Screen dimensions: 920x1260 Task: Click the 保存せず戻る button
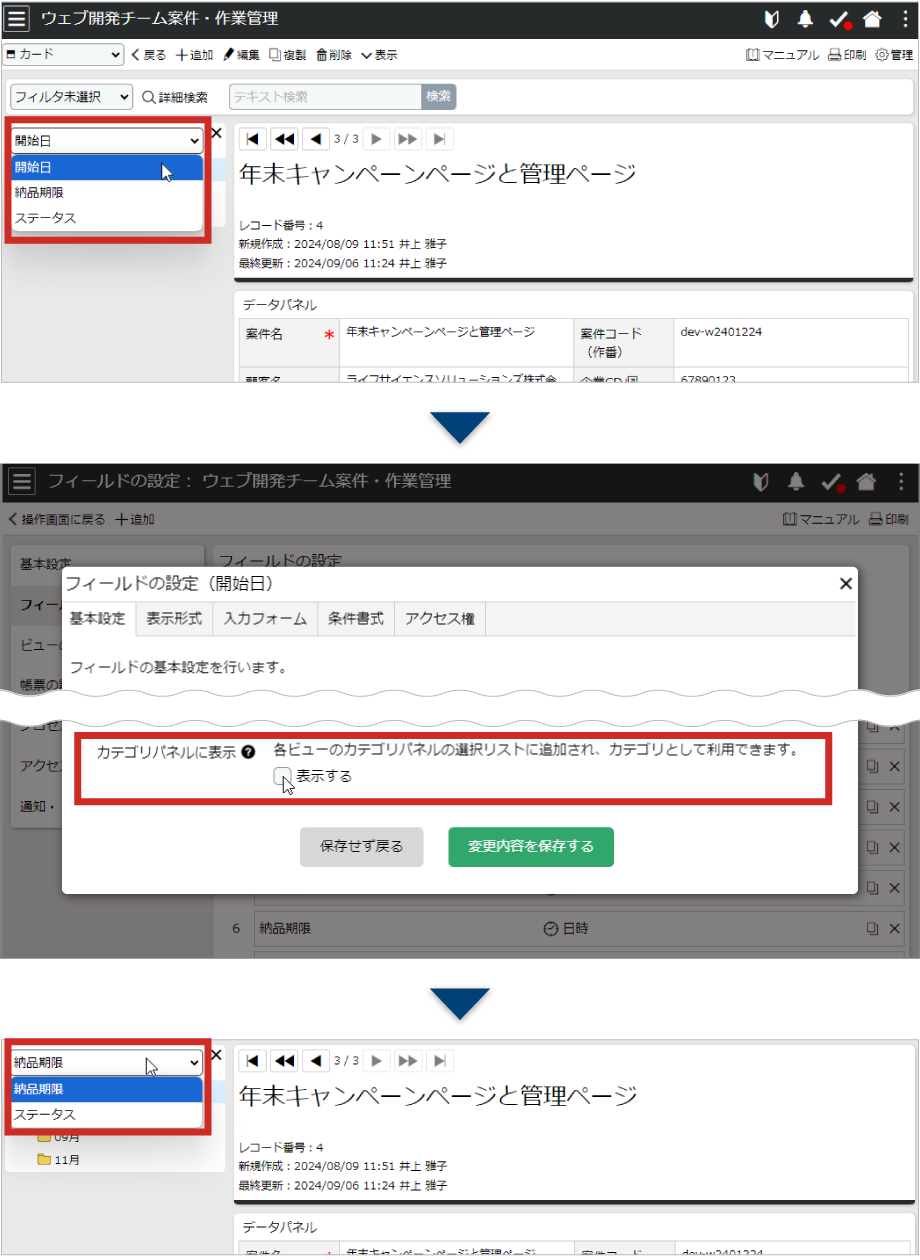click(361, 846)
